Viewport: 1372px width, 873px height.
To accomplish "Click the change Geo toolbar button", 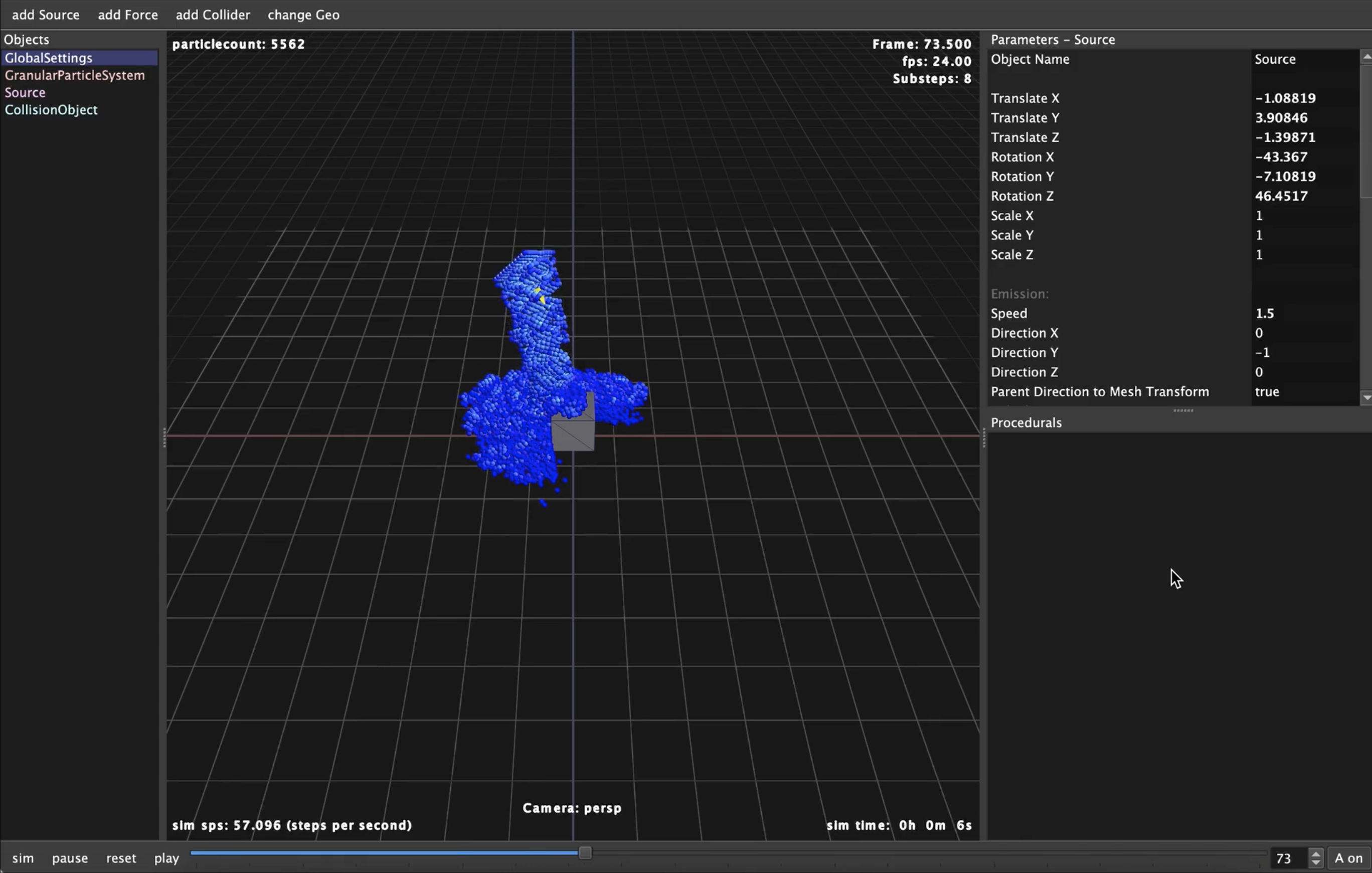I will click(303, 14).
